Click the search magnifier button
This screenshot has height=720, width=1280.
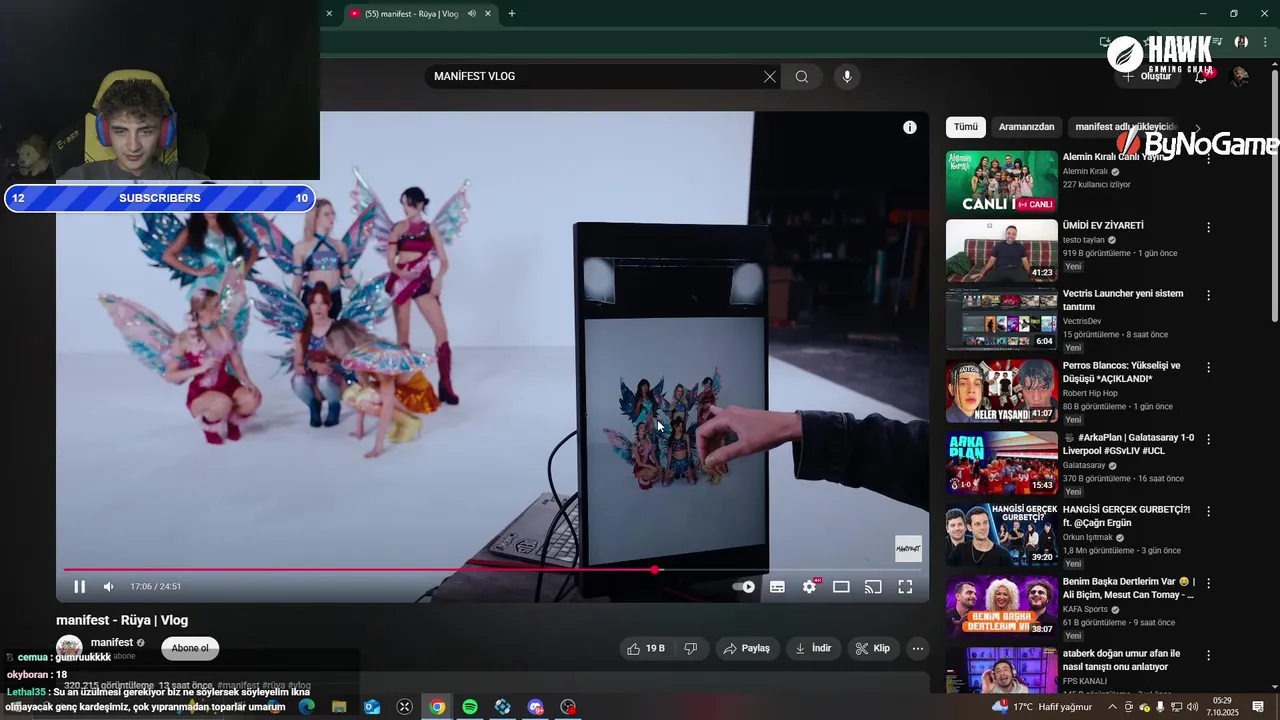[801, 77]
